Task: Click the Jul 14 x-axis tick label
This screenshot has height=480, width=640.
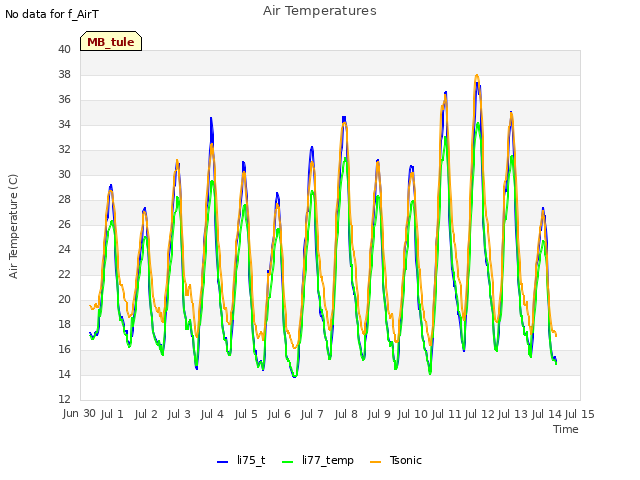Action: (x=547, y=414)
